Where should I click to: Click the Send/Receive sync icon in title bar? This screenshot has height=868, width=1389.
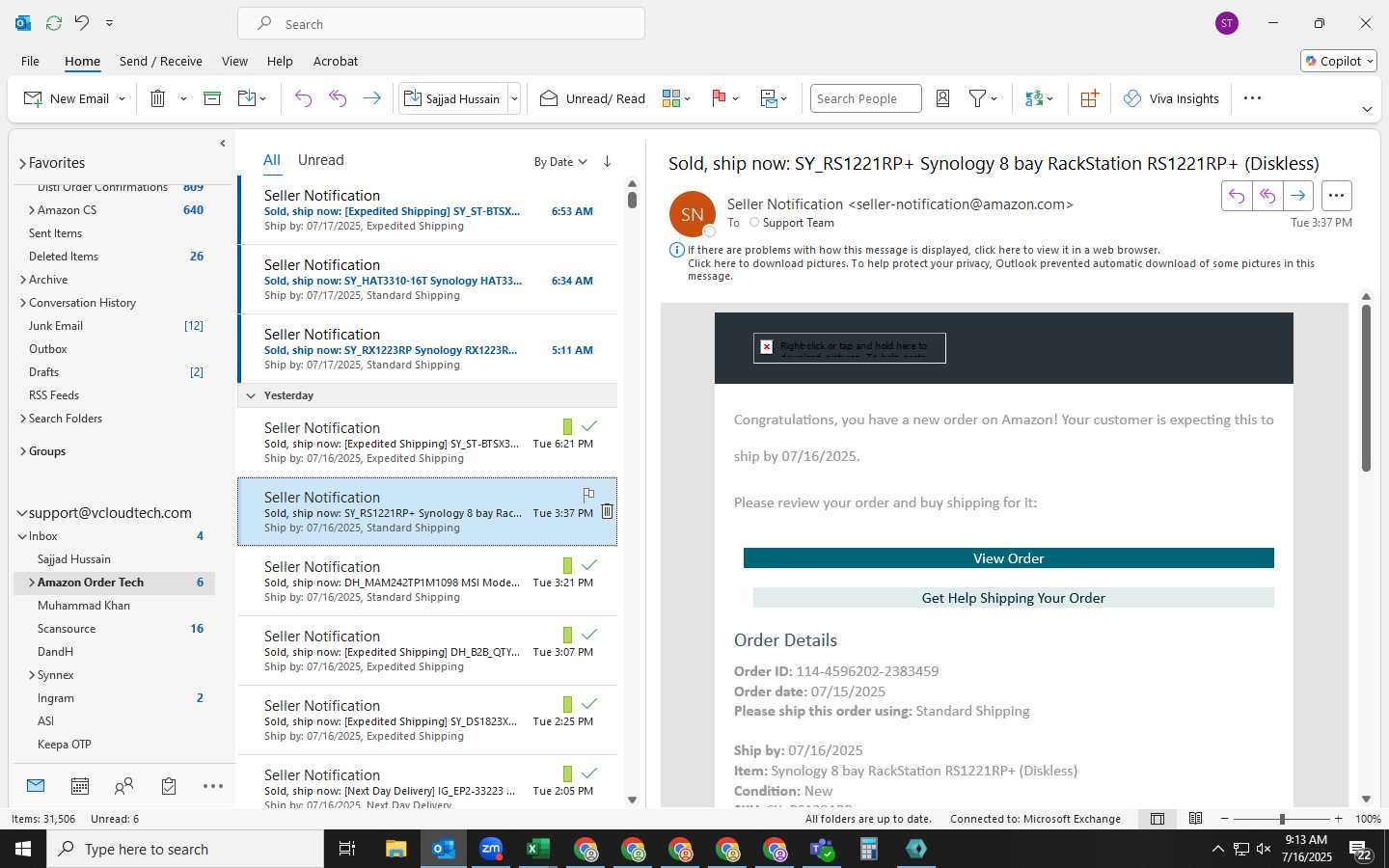coord(54,22)
